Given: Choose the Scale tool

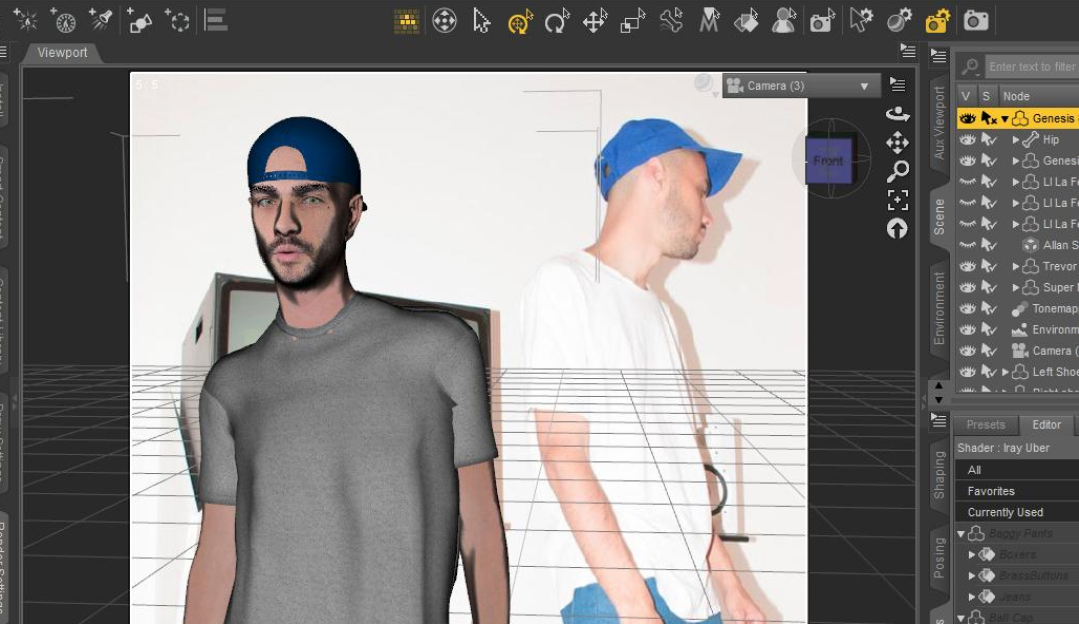Looking at the screenshot, I should coord(633,21).
